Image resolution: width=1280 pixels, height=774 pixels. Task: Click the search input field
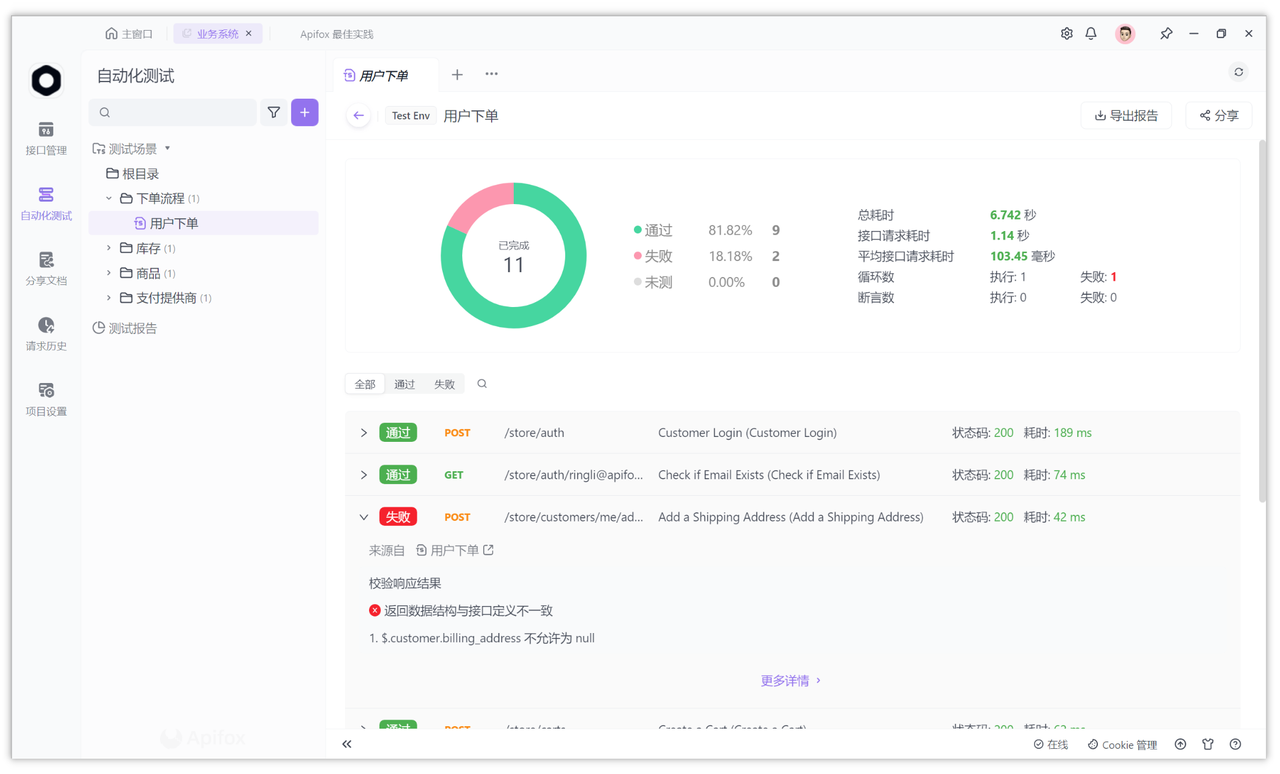173,113
